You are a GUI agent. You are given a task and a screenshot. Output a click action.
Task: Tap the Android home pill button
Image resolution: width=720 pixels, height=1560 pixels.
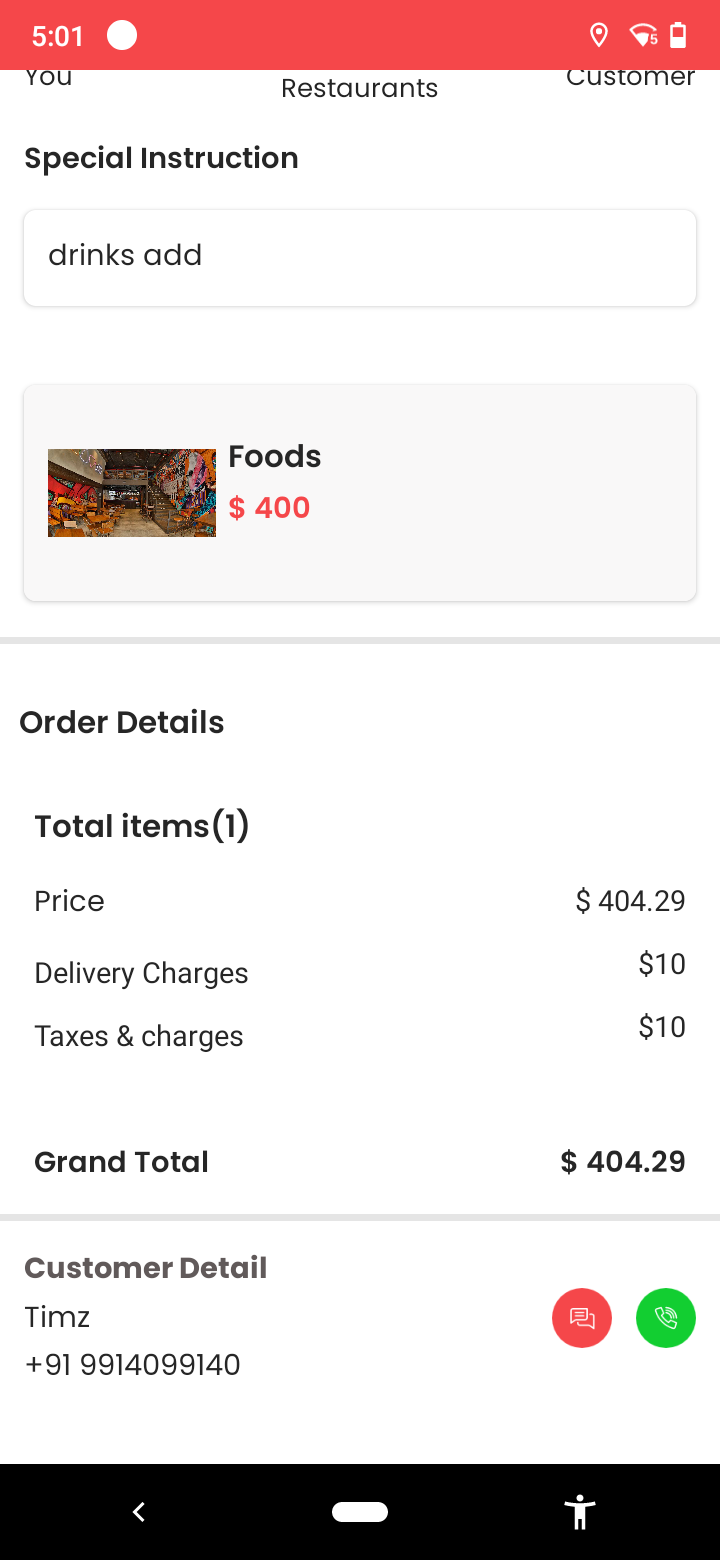360,1512
